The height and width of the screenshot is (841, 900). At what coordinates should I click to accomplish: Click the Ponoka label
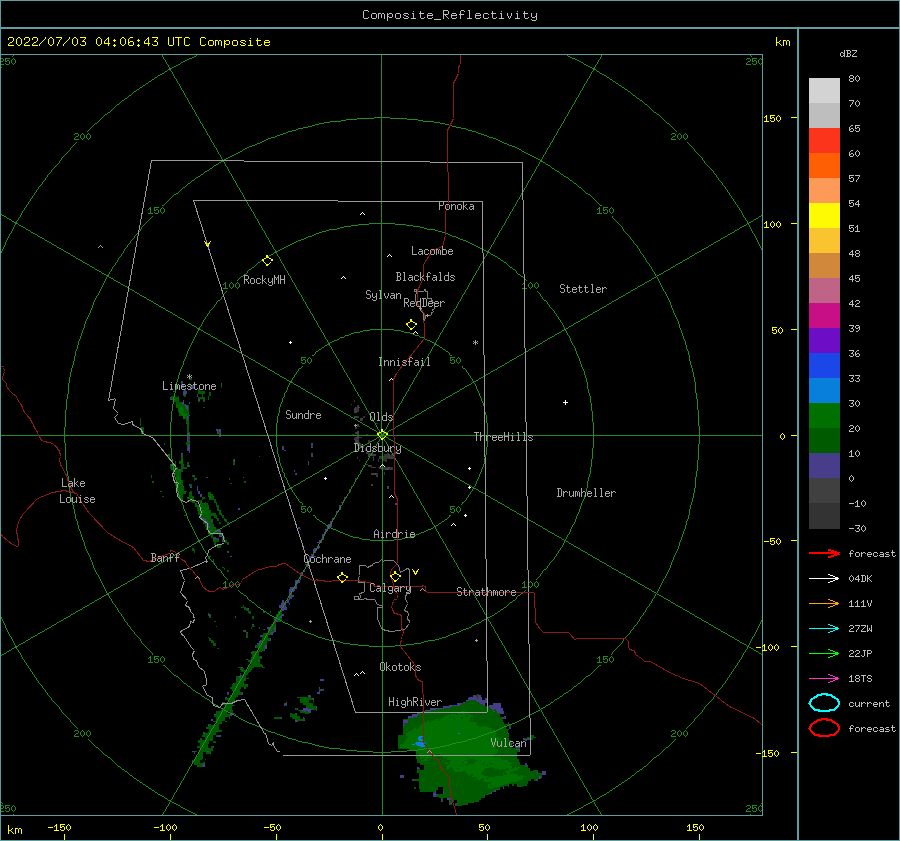click(x=456, y=206)
